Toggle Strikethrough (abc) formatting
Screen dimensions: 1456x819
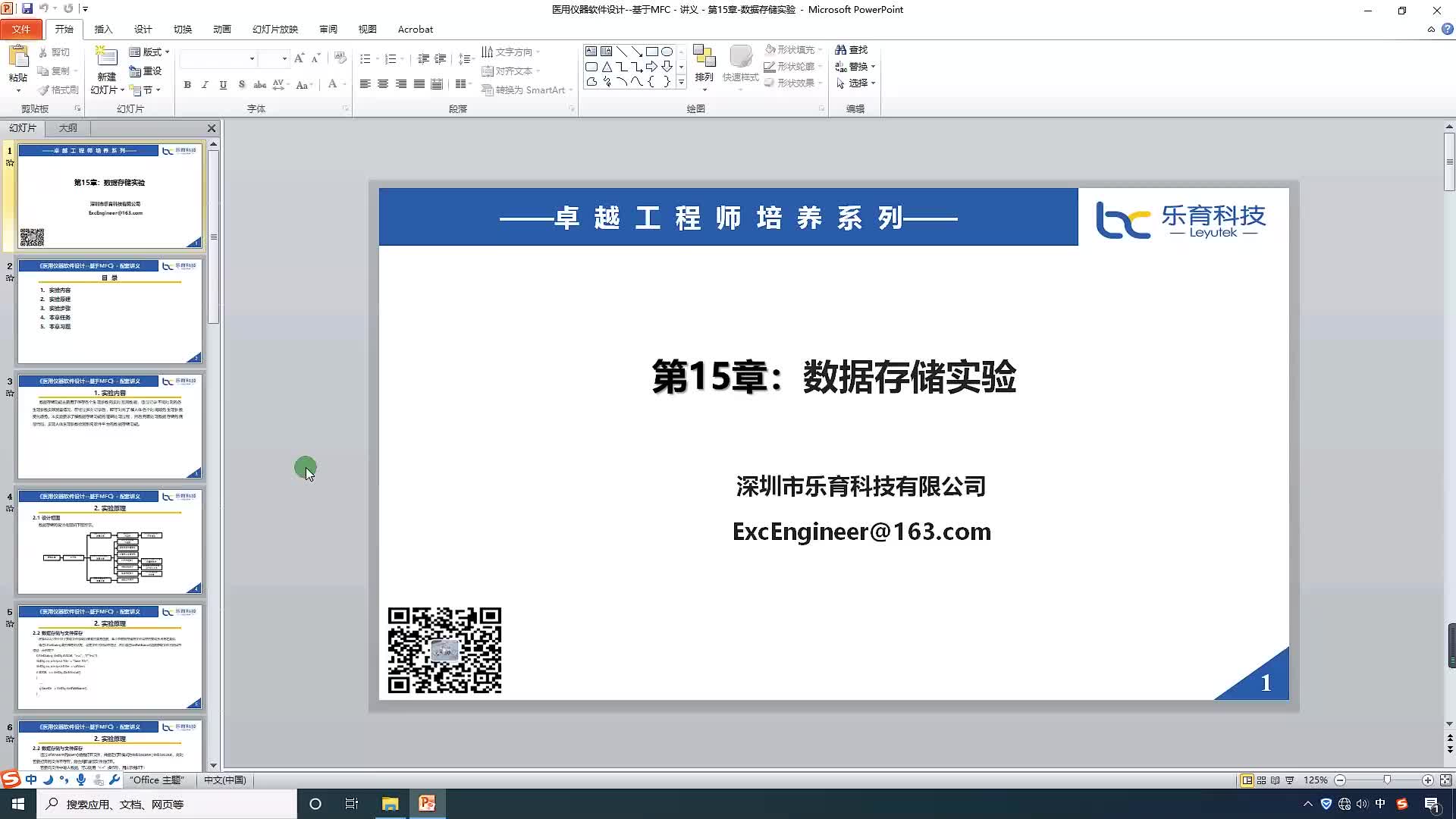pos(259,85)
